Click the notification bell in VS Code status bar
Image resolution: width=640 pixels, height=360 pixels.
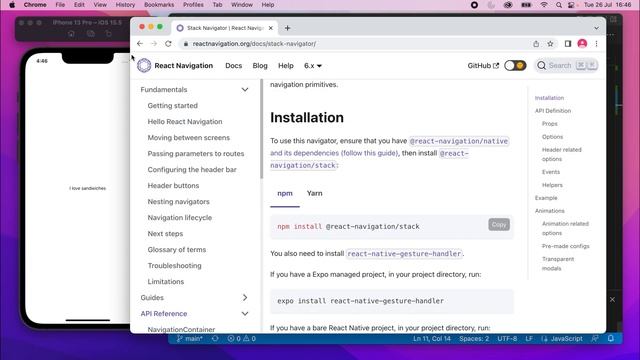pyautogui.click(x=611, y=339)
